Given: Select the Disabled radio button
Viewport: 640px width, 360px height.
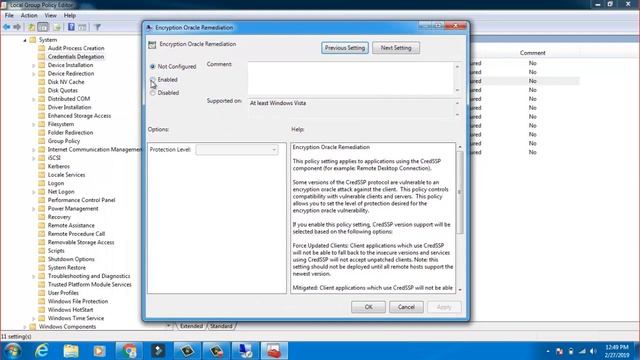Looking at the screenshot, I should tap(153, 93).
